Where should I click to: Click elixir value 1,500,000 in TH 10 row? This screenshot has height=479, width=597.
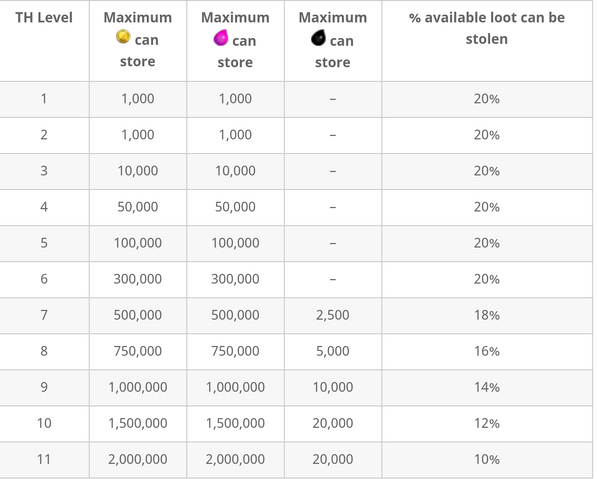pyautogui.click(x=235, y=423)
